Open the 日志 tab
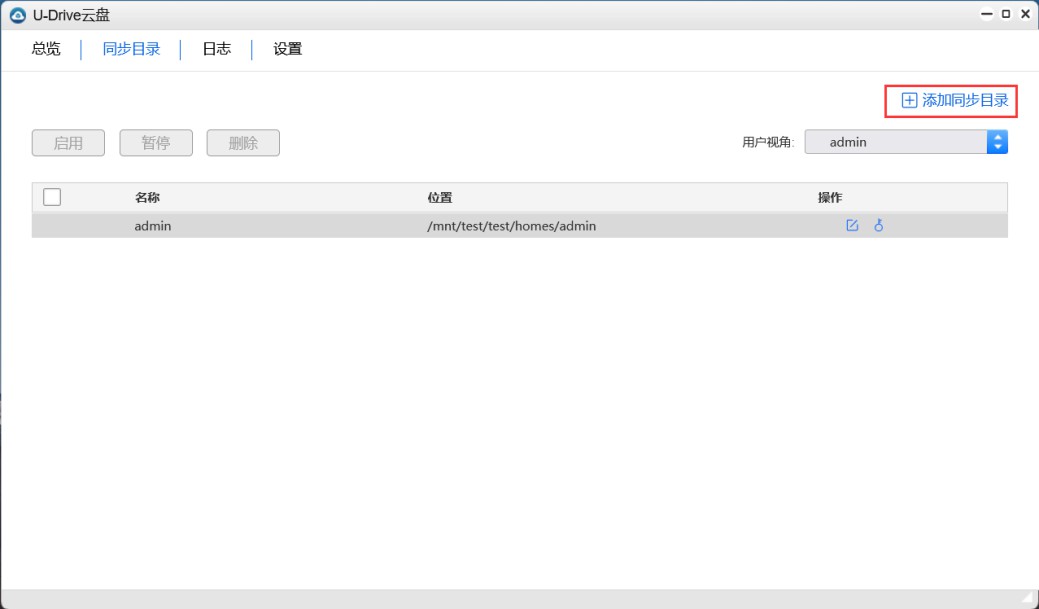Viewport: 1039px width, 609px height. [x=217, y=49]
